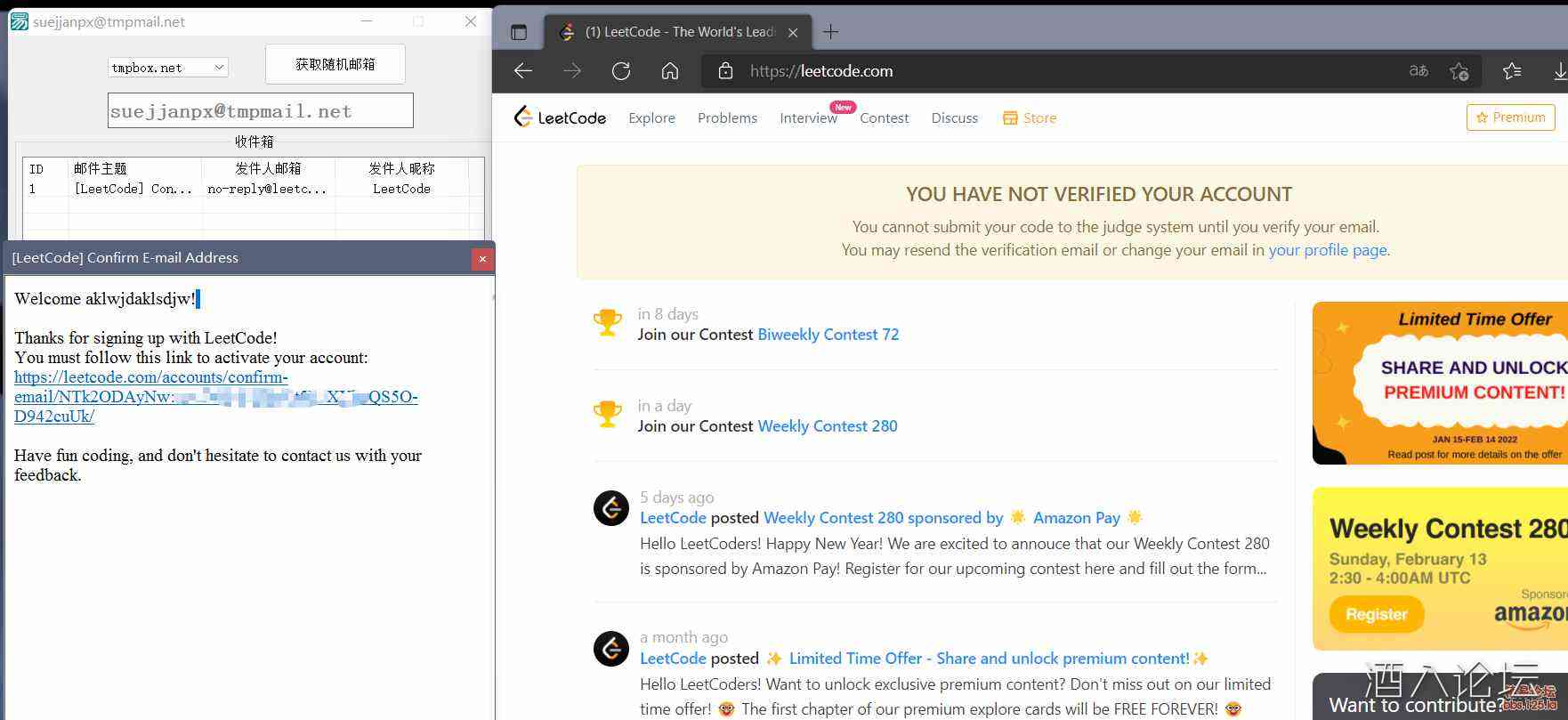Open the Problems menu item
This screenshot has height=720, width=1568.
click(x=727, y=117)
